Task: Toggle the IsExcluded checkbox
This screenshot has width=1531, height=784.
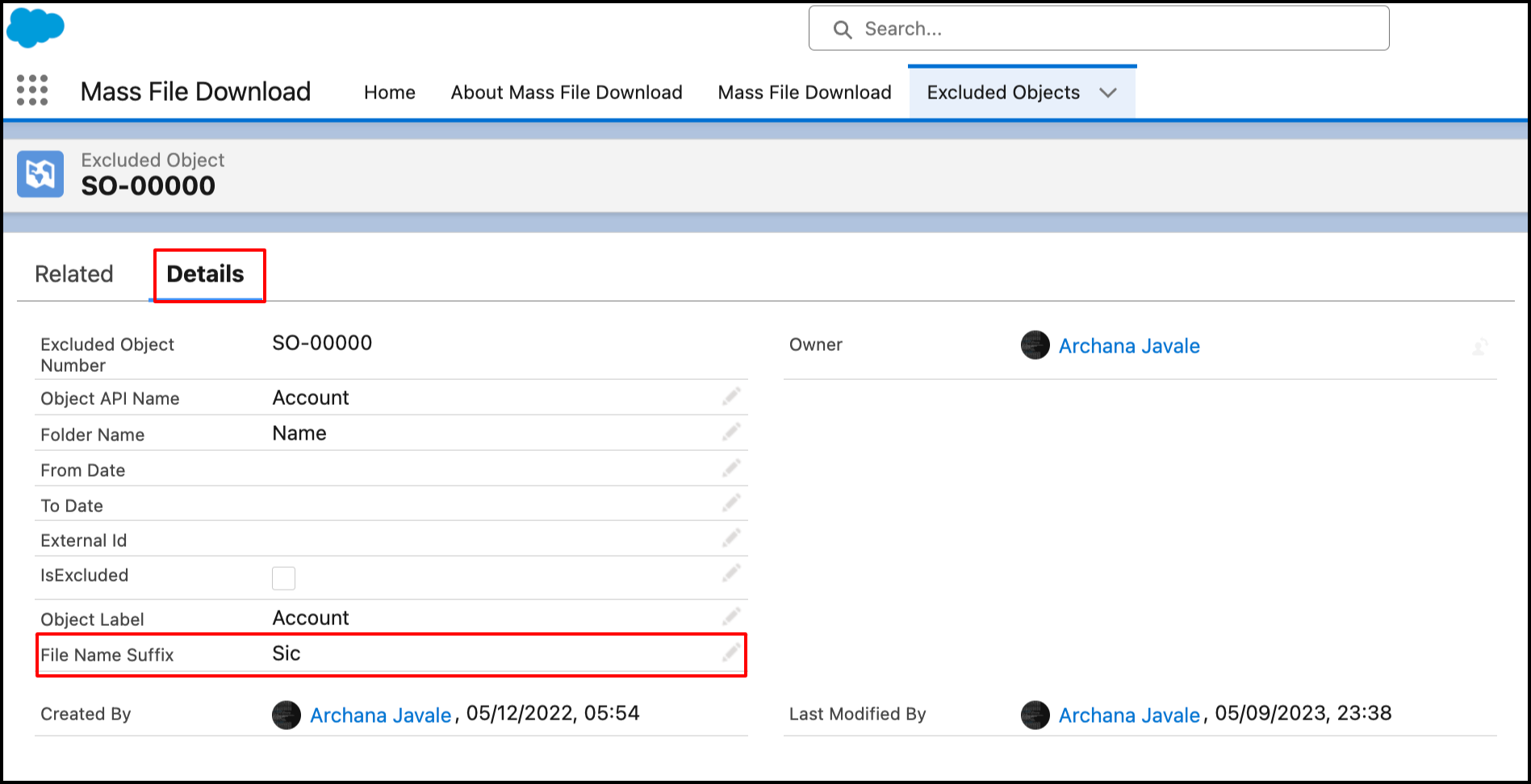Action: [x=283, y=578]
